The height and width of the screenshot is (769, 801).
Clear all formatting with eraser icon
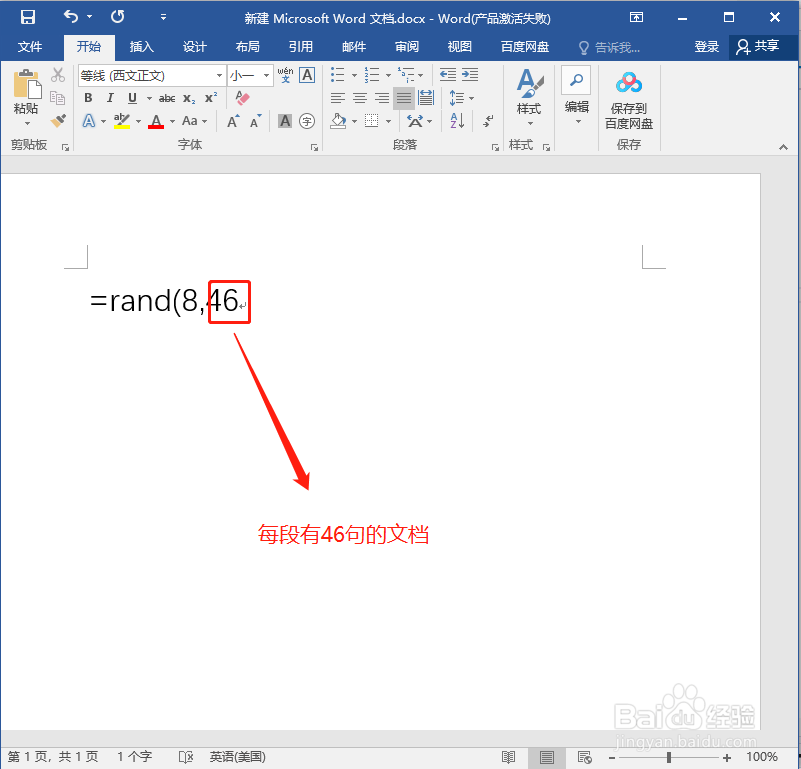(x=242, y=97)
